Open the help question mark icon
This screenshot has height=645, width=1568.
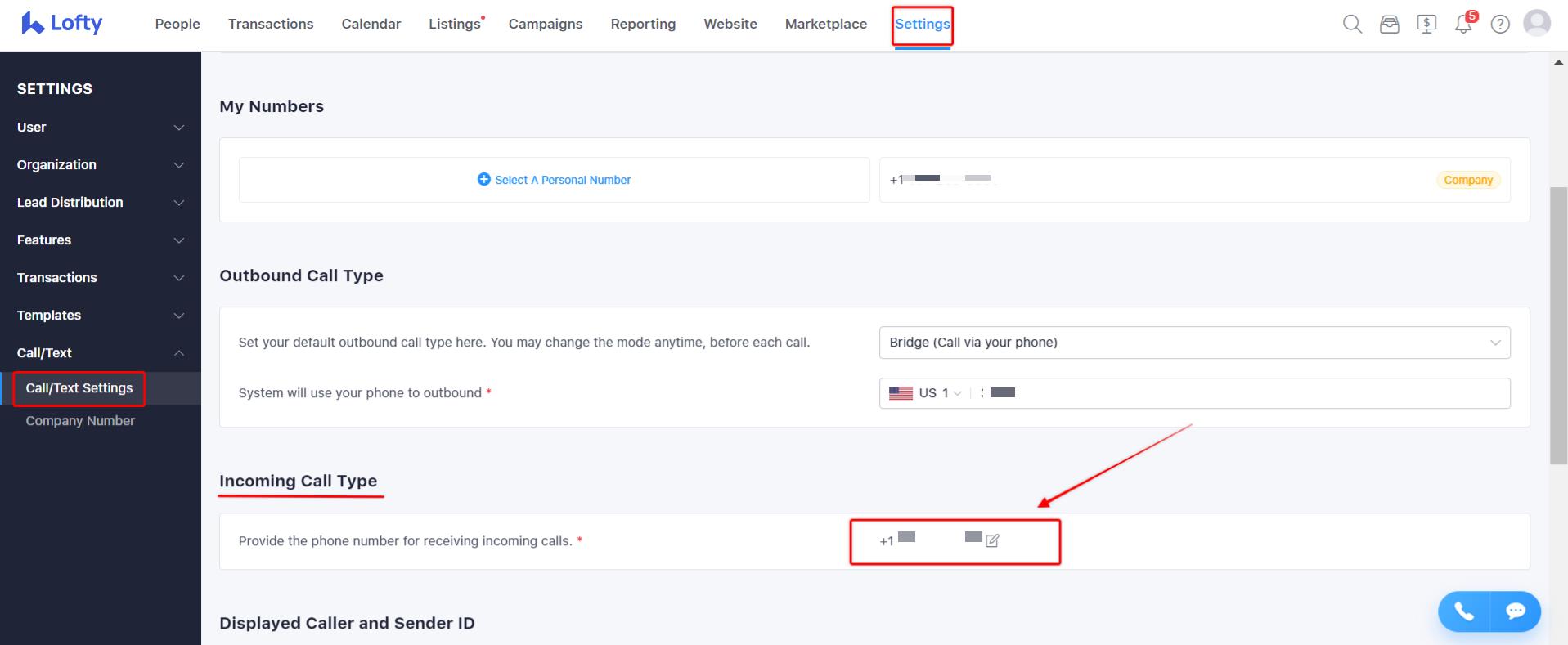1500,25
